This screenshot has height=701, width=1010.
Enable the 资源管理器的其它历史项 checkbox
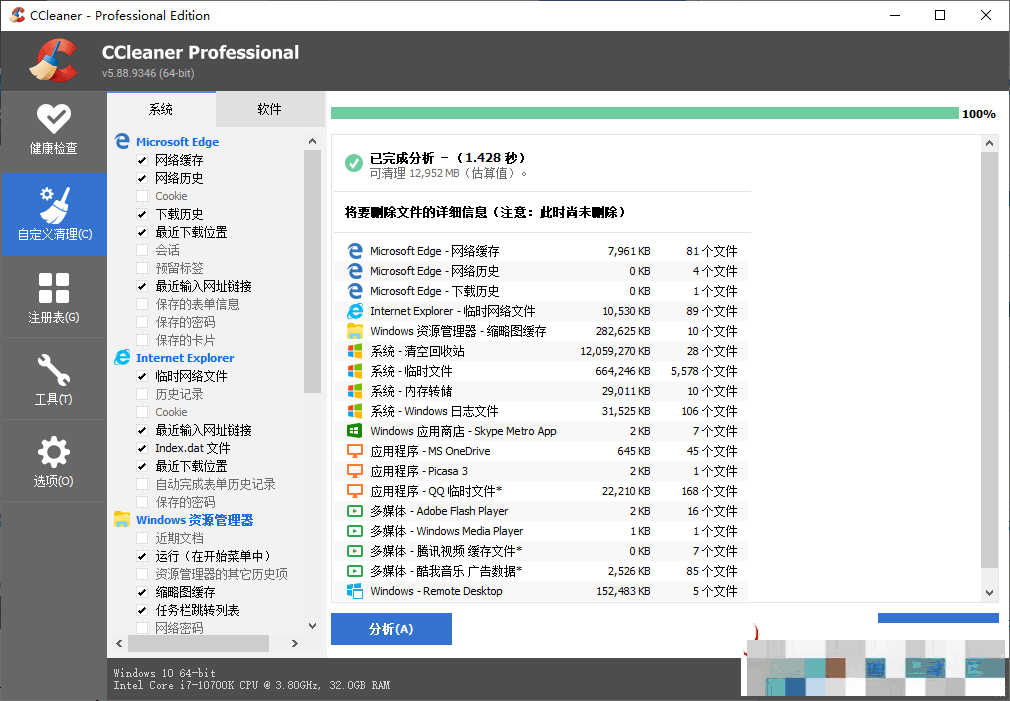point(142,574)
